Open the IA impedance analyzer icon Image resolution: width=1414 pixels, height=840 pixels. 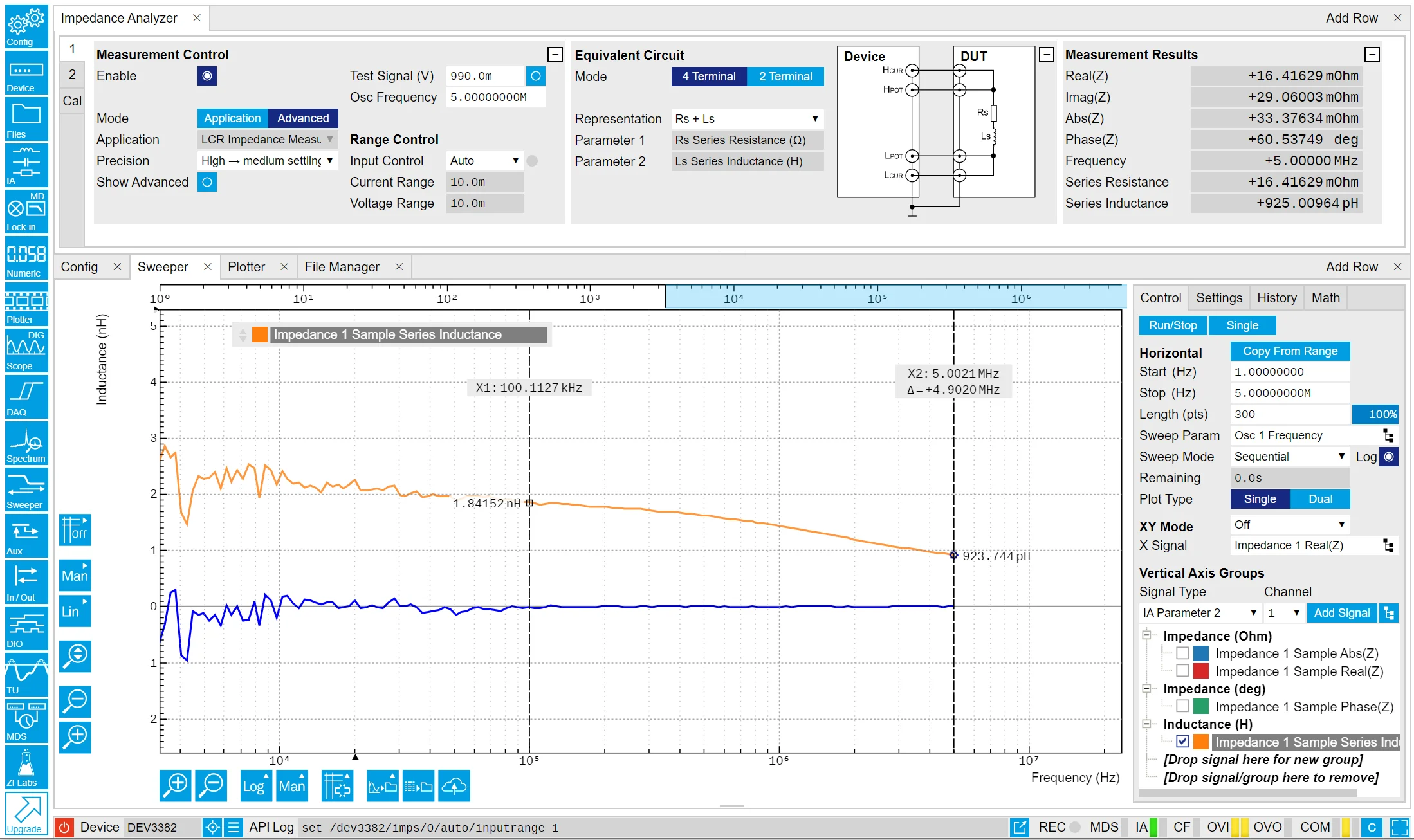(x=26, y=165)
